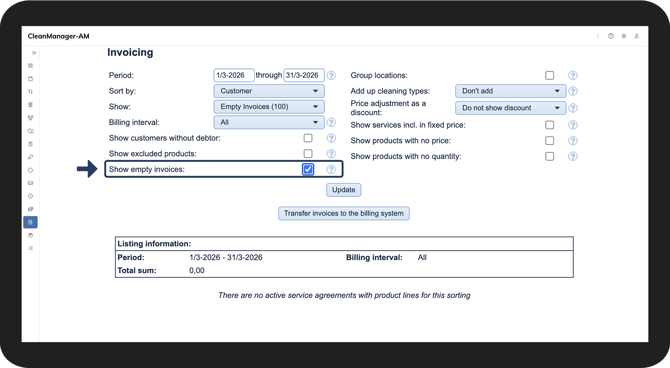Tick Show products with no quantity

[x=550, y=156]
